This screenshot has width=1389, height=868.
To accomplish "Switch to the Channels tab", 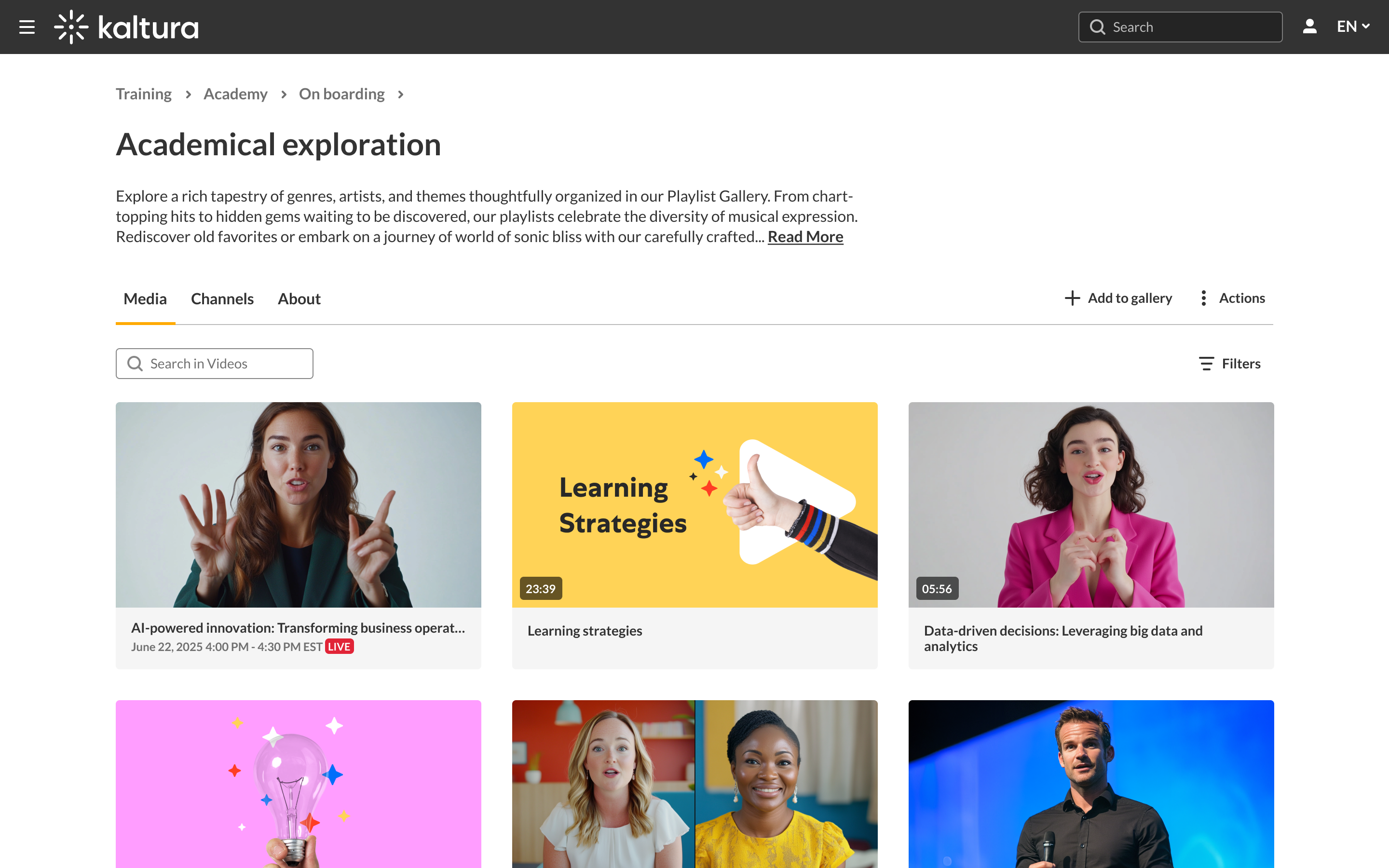I will point(222,298).
